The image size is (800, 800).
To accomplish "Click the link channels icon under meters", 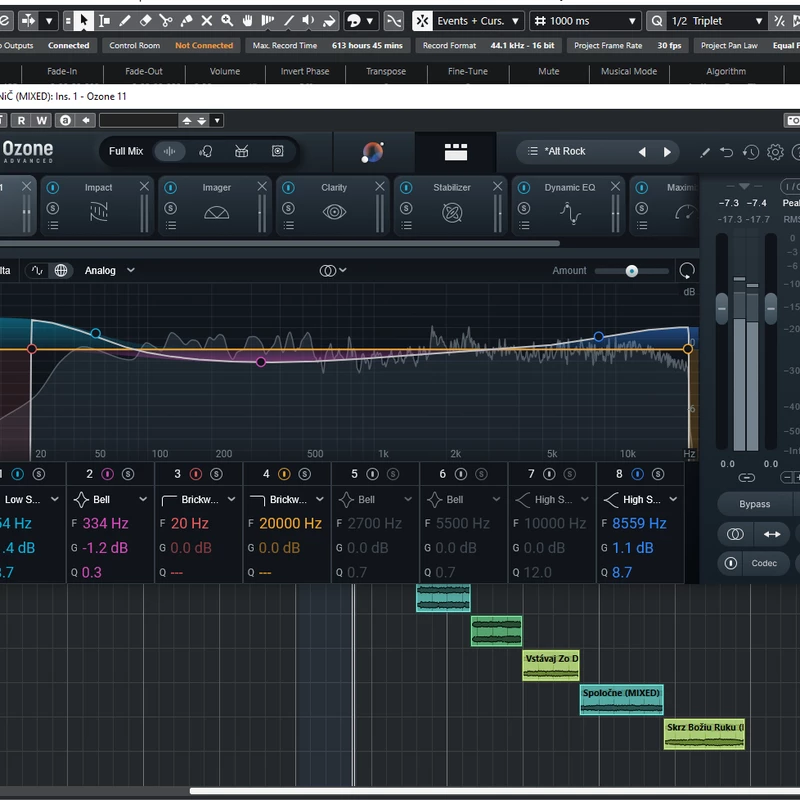I will coord(746,478).
